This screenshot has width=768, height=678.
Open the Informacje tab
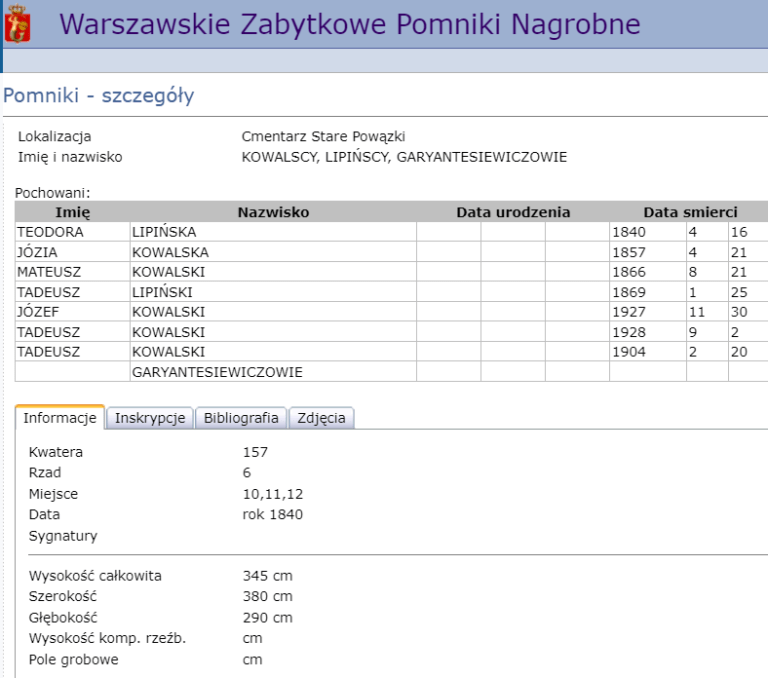(x=60, y=418)
